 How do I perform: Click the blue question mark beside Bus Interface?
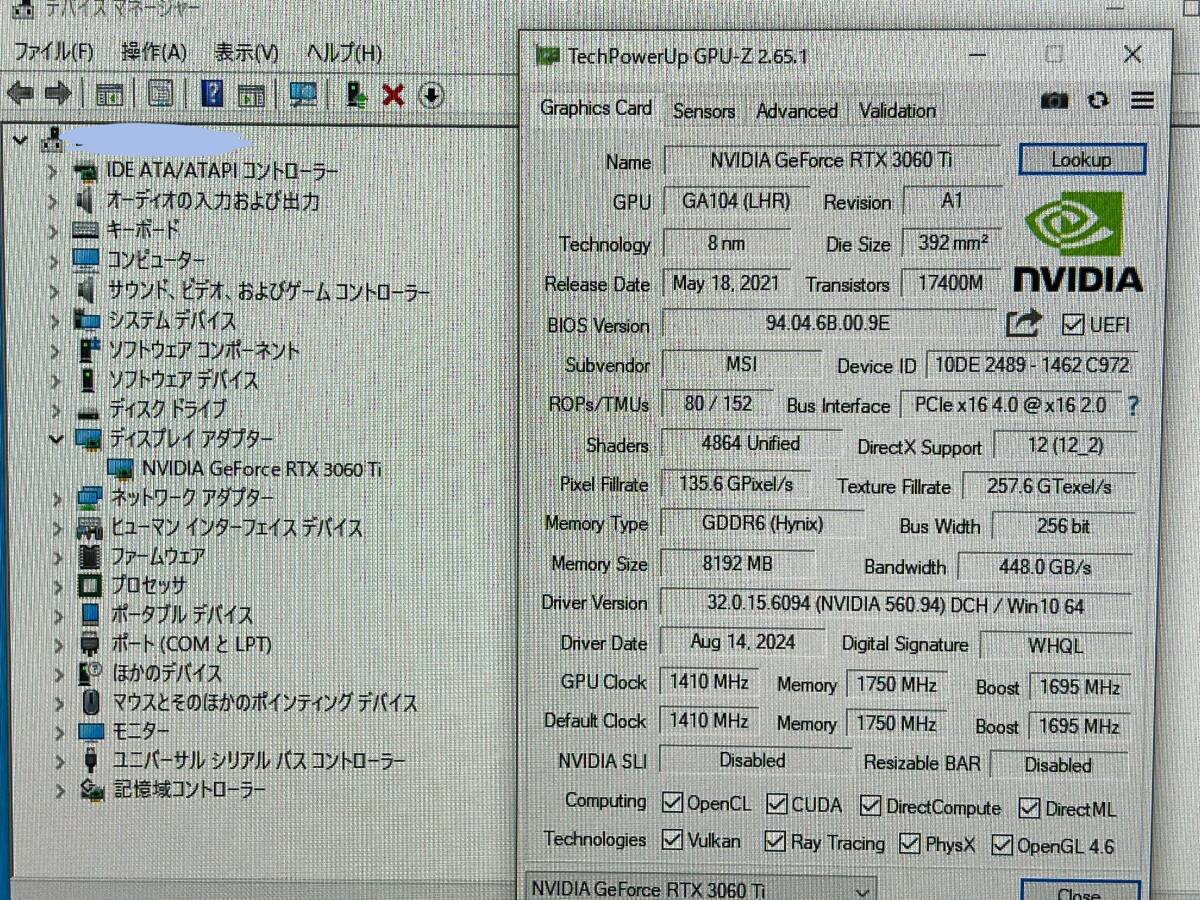click(1133, 406)
